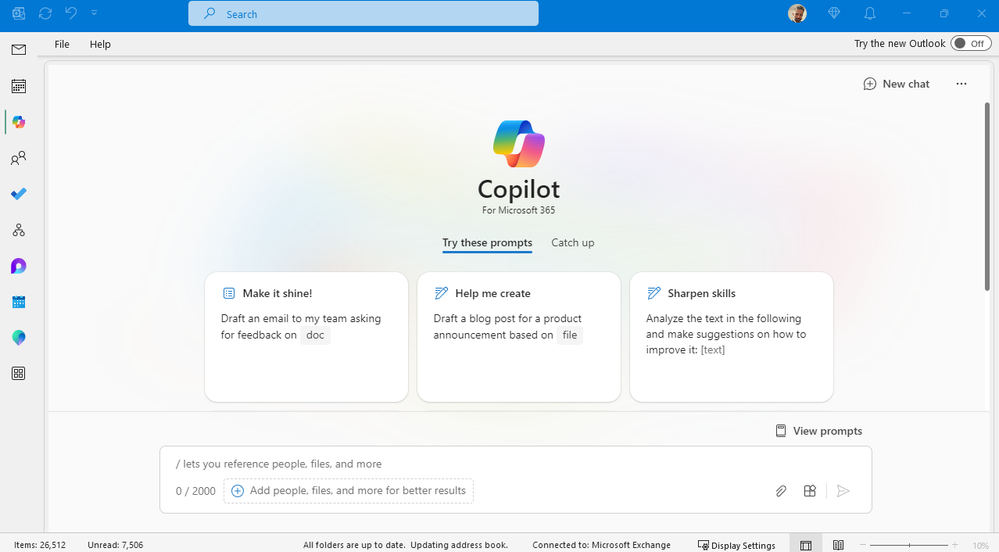The height and width of the screenshot is (552, 999).
Task: Switch to Reading view in status bar
Action: coord(838,545)
